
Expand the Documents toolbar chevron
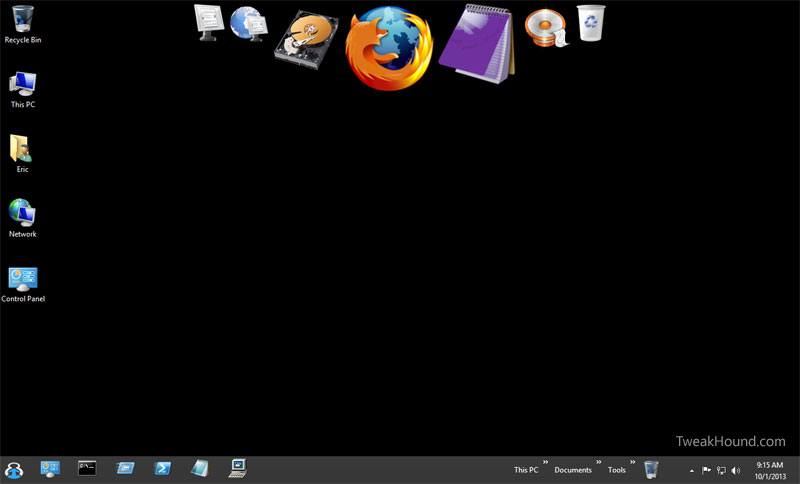[598, 462]
